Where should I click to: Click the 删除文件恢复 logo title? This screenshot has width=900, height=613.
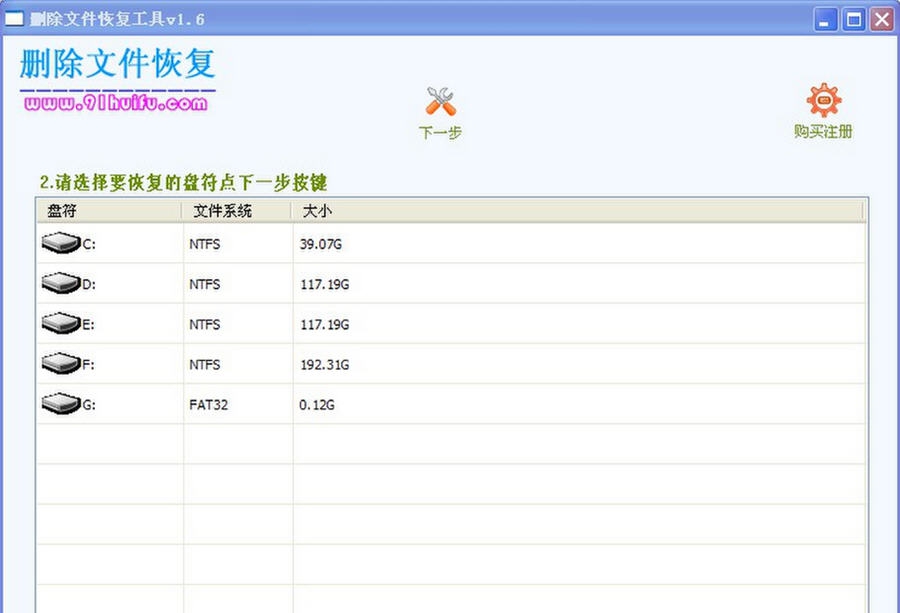coord(117,64)
